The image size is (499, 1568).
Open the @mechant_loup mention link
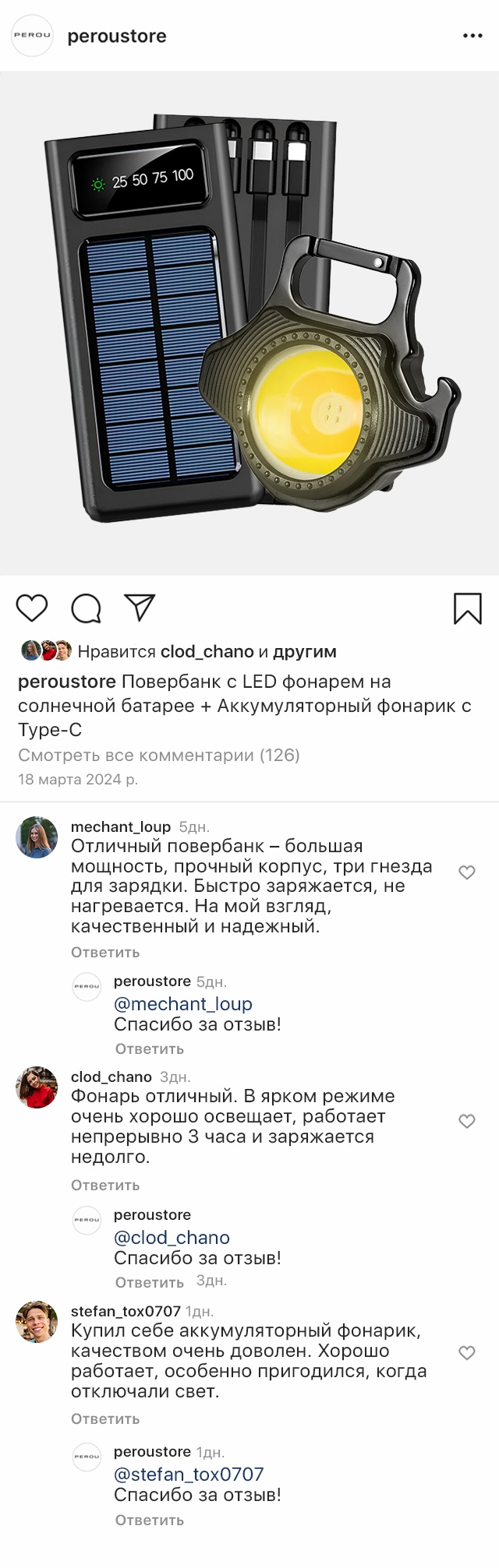point(183,1003)
